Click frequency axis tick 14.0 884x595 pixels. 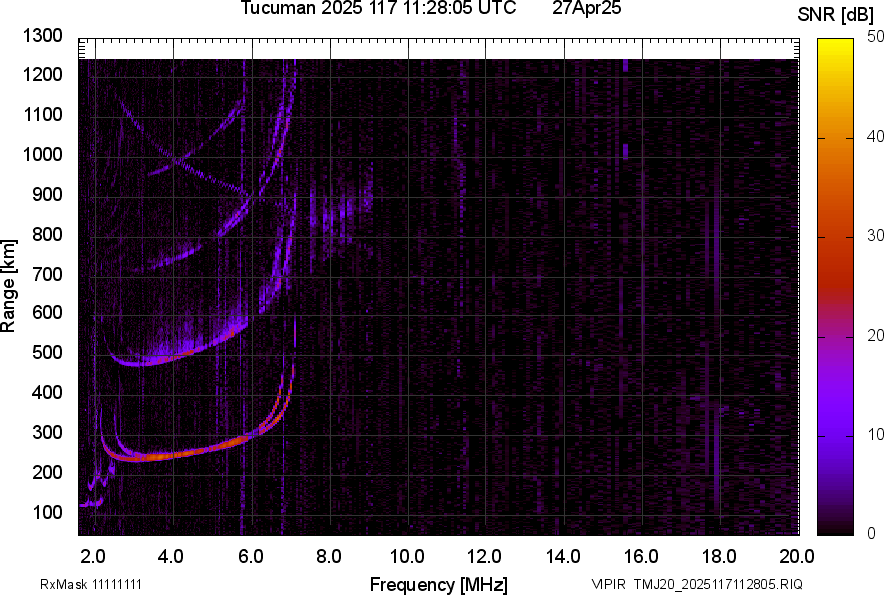(563, 557)
